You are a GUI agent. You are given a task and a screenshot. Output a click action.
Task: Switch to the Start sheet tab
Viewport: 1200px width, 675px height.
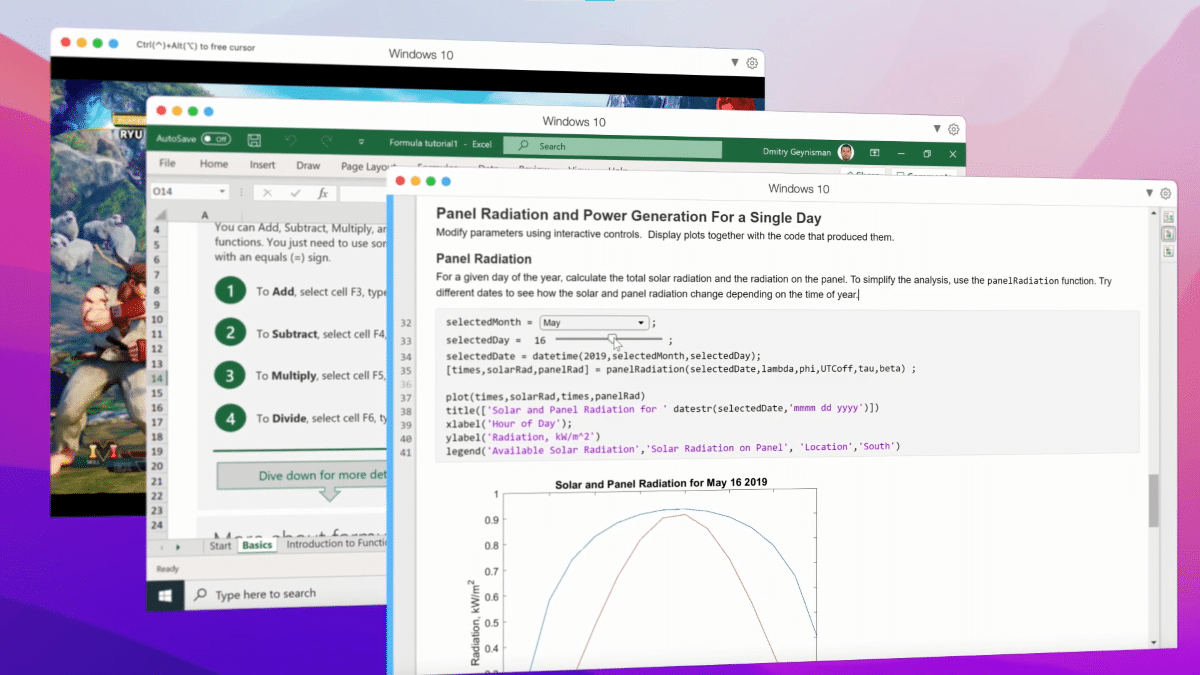(220, 546)
